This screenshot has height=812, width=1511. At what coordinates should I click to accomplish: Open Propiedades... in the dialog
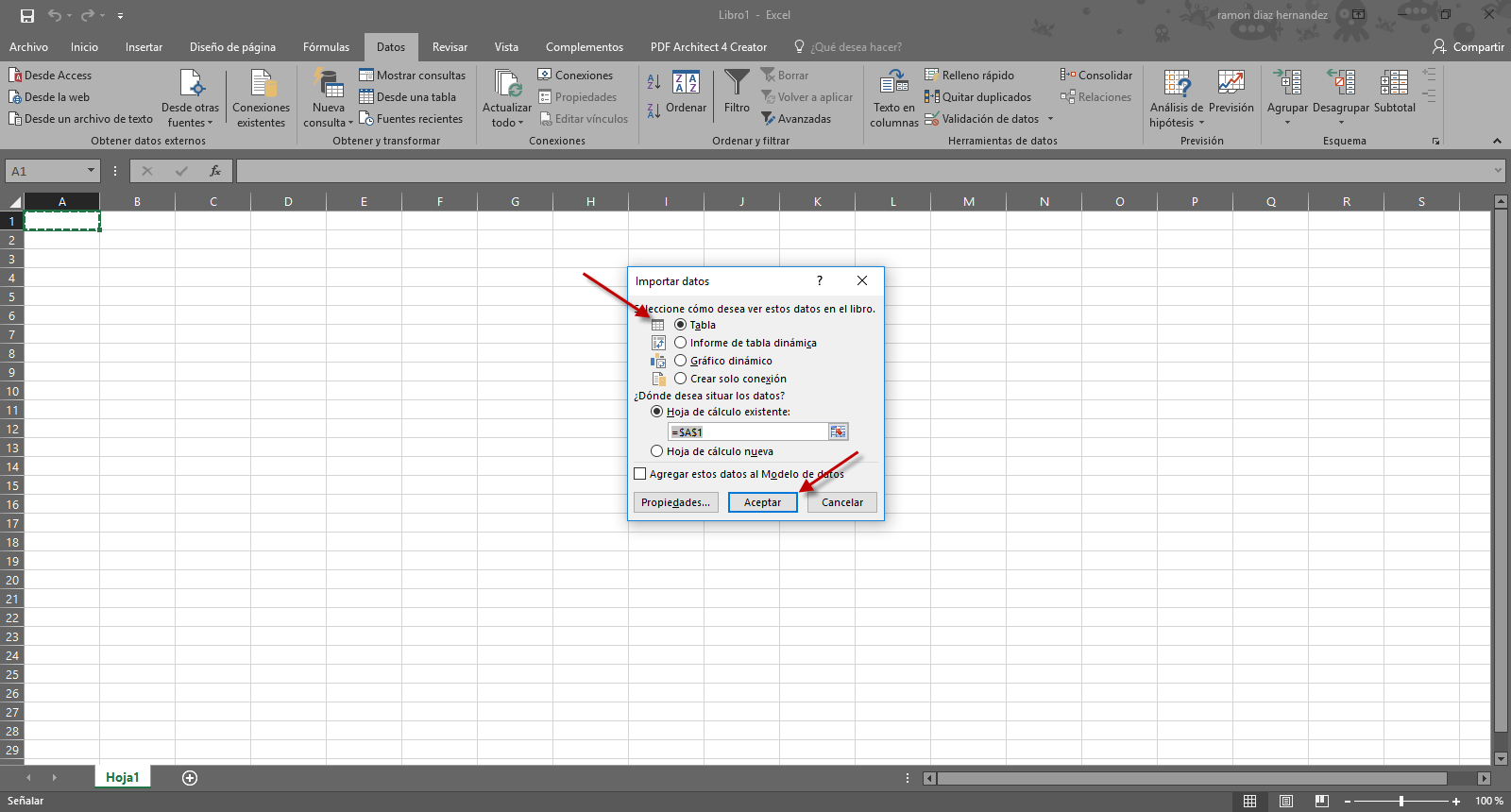click(675, 502)
